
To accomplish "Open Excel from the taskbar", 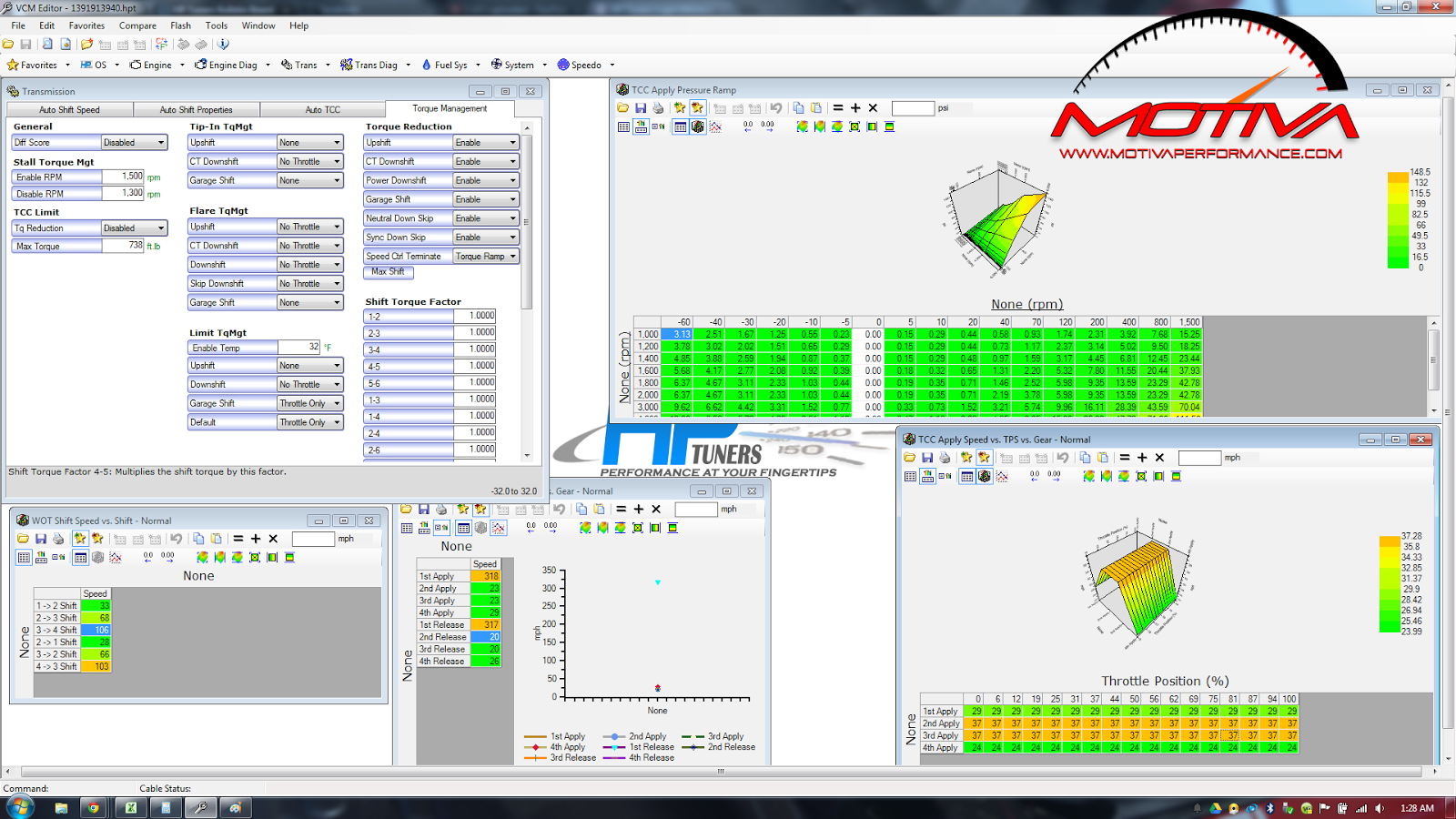I will pos(130,808).
